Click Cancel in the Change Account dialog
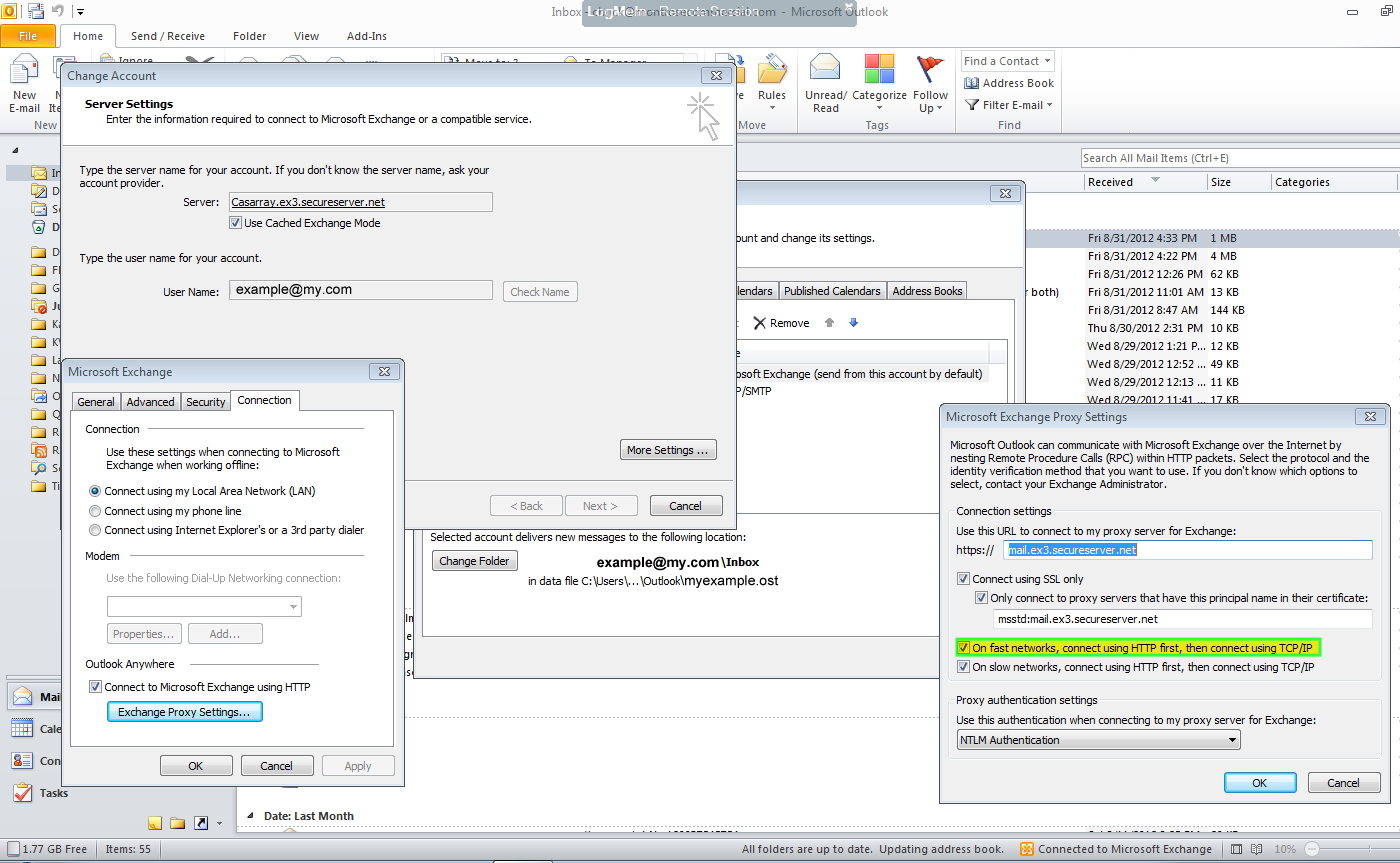 click(686, 506)
